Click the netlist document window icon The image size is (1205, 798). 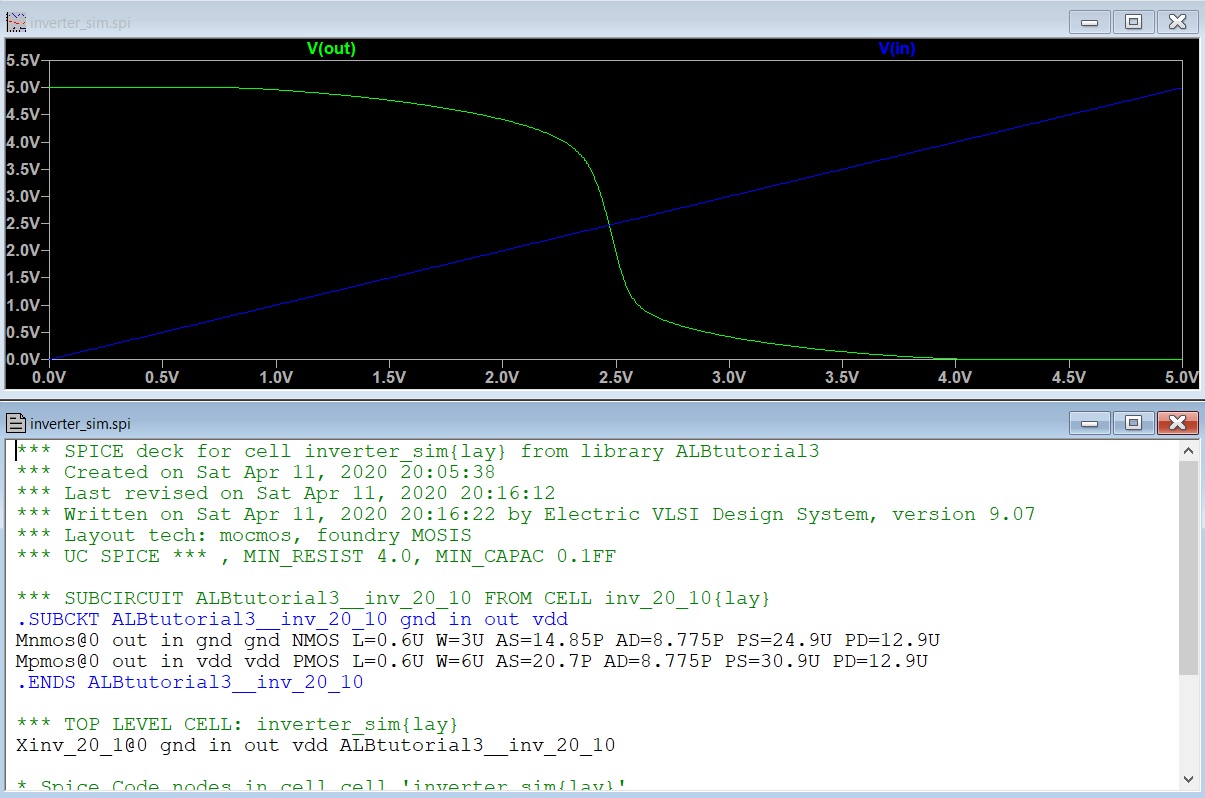[17, 423]
